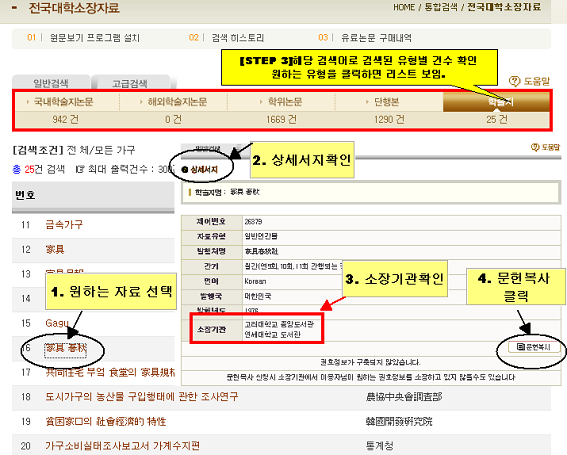The width and height of the screenshot is (567, 455).
Task: Open 유료논문 구매내역 link
Action: click(376, 38)
